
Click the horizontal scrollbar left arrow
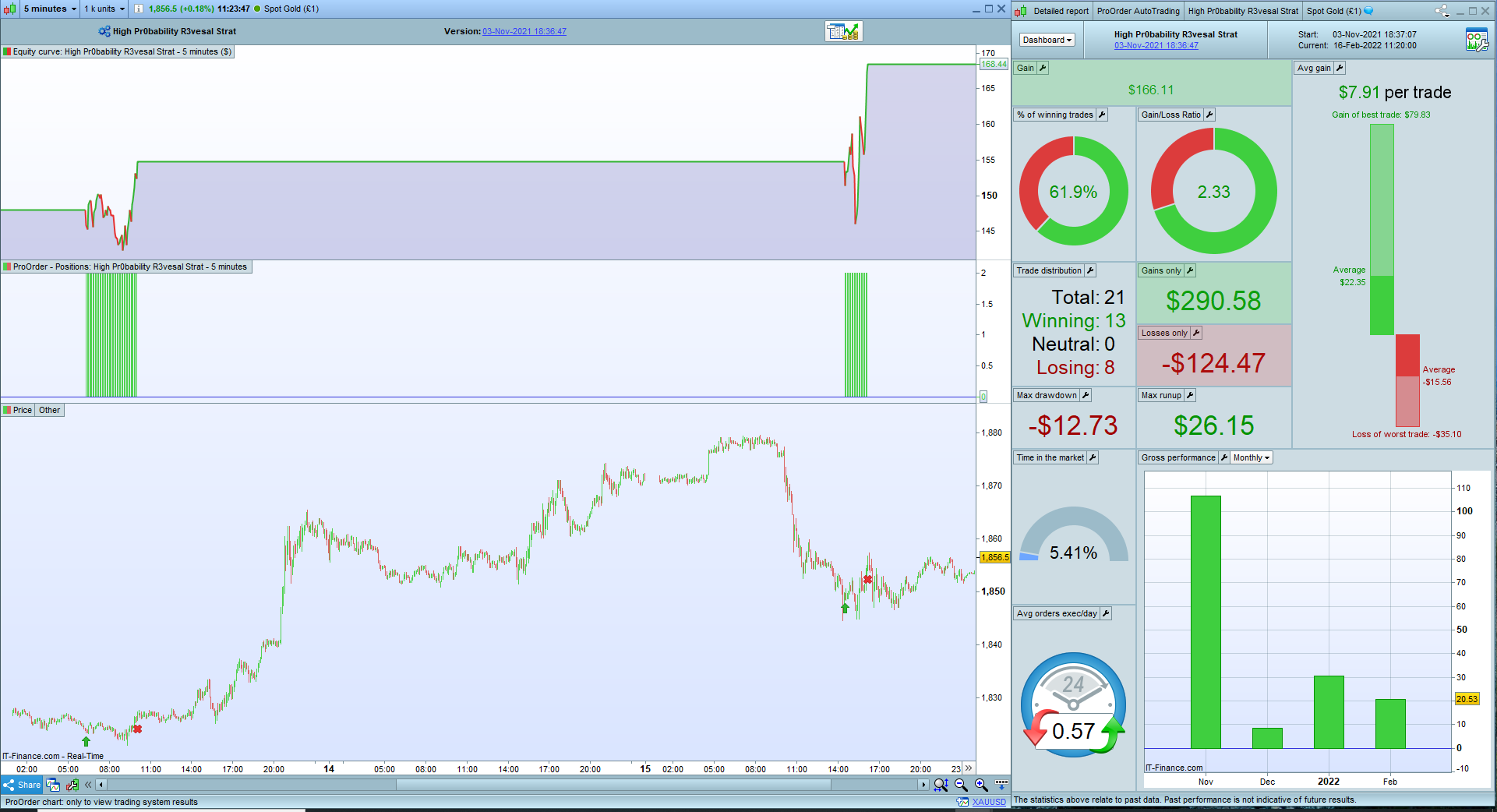pos(101,785)
